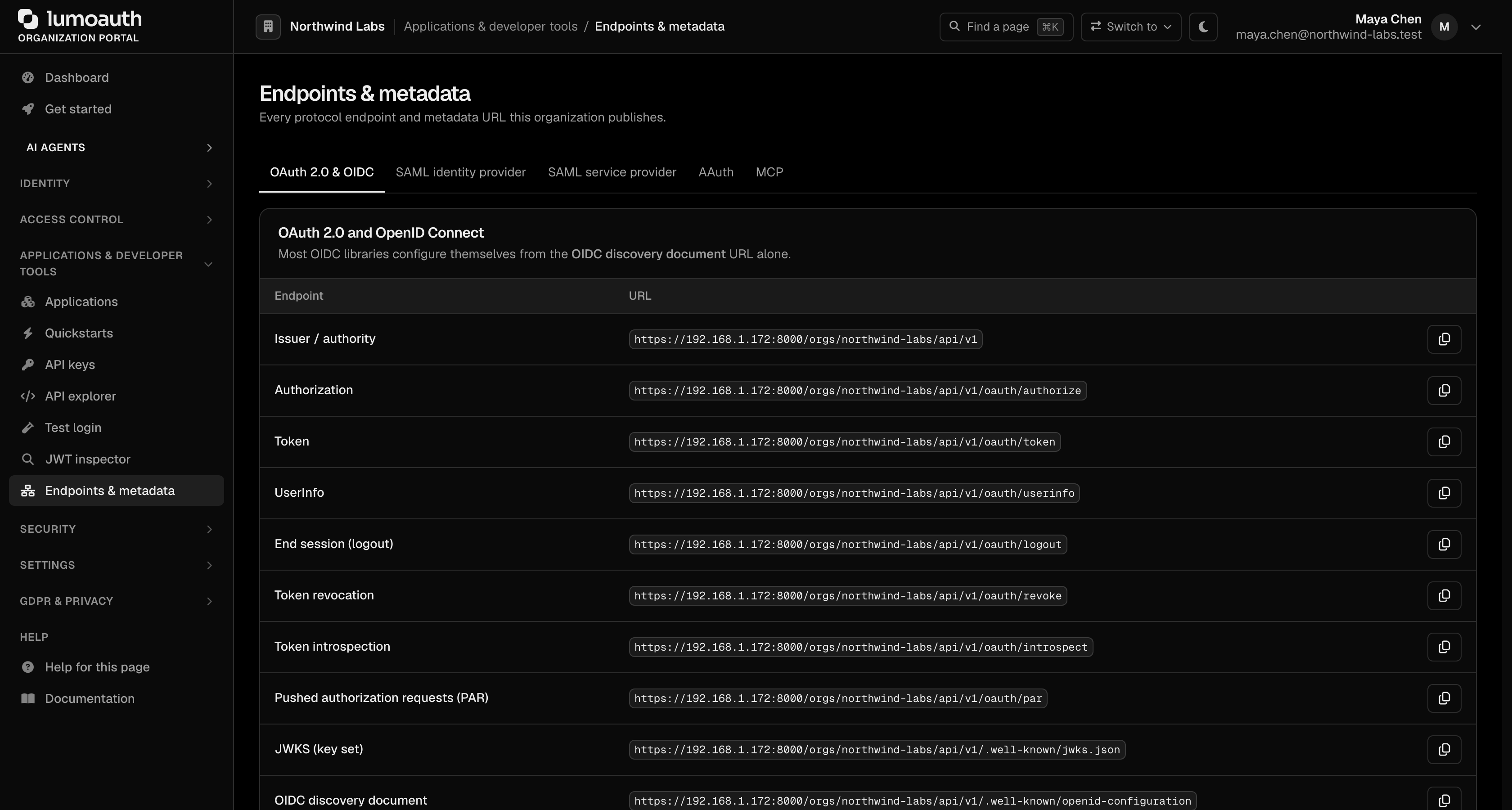Open API explorer page
The image size is (1512, 810).
tap(116, 396)
